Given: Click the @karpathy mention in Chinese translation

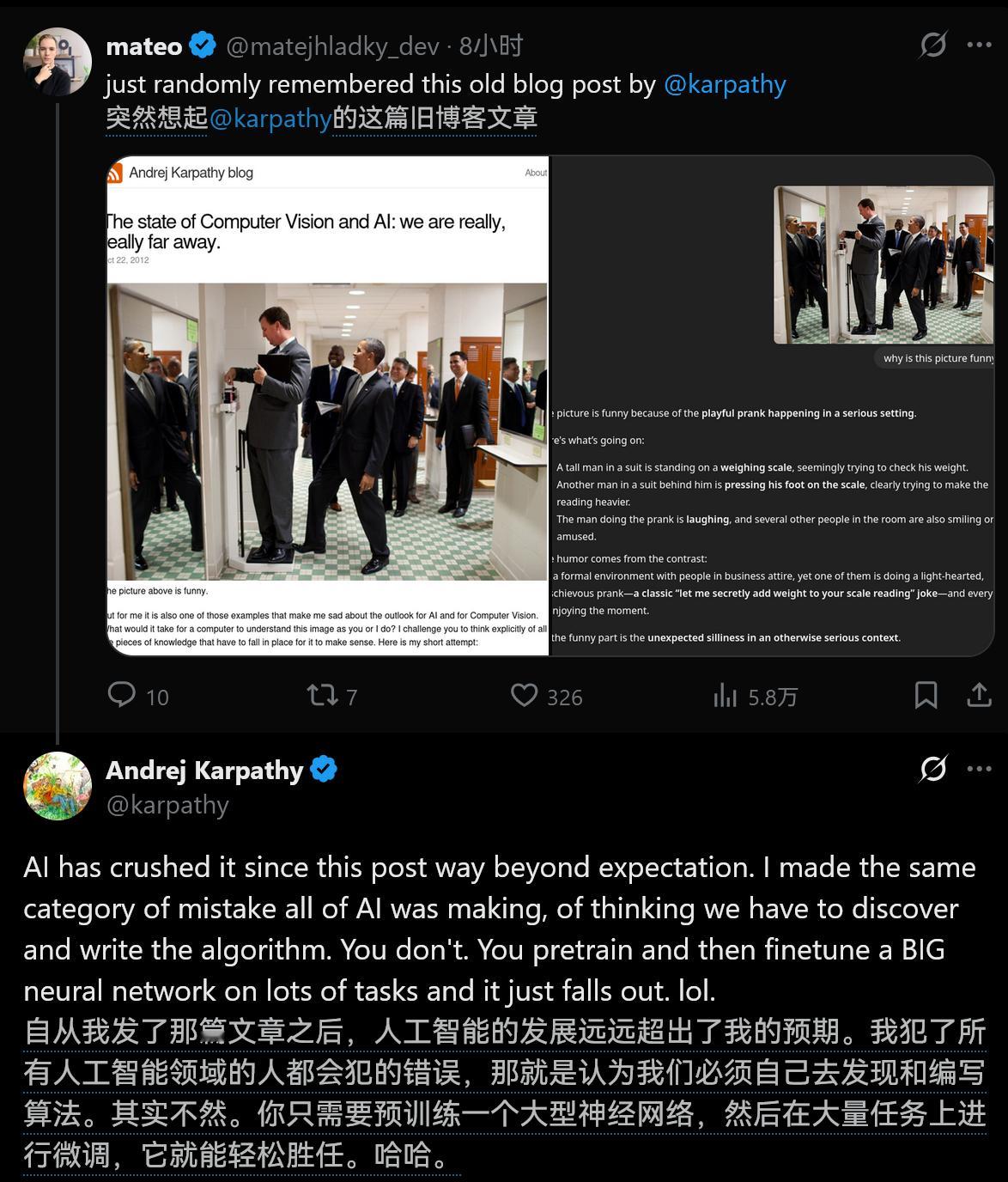Looking at the screenshot, I should (270, 118).
